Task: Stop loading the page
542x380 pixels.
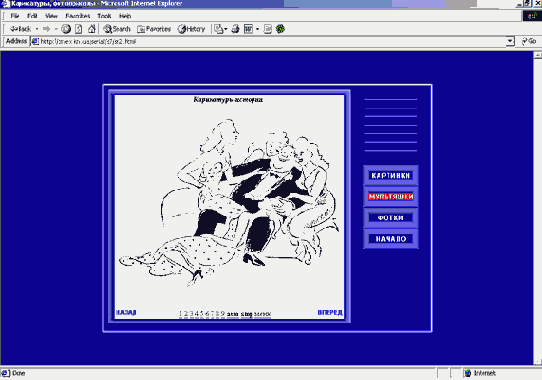Action: (x=66, y=29)
